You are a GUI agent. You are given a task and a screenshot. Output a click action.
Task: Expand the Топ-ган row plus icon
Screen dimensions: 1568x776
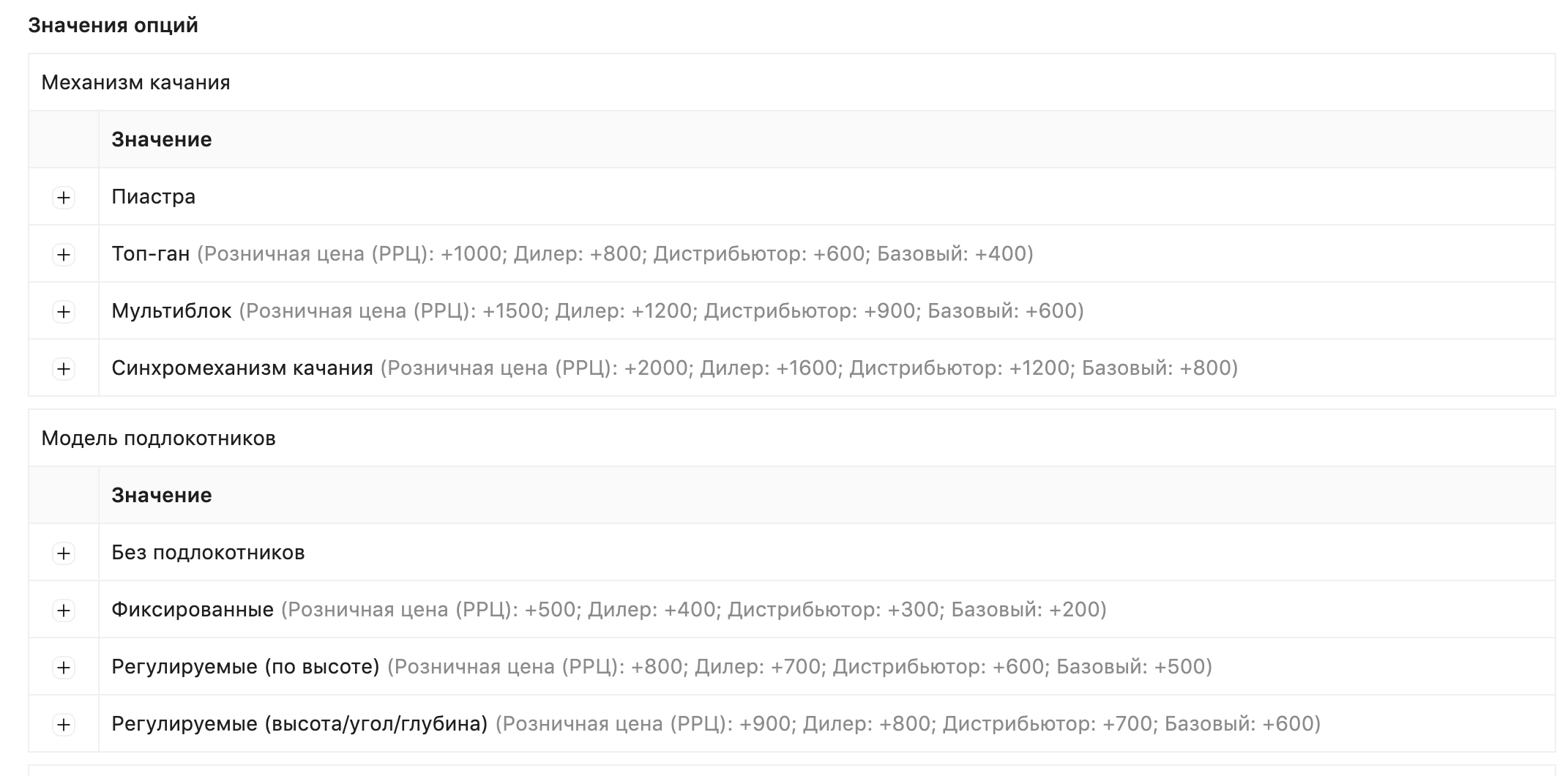pyautogui.click(x=64, y=254)
